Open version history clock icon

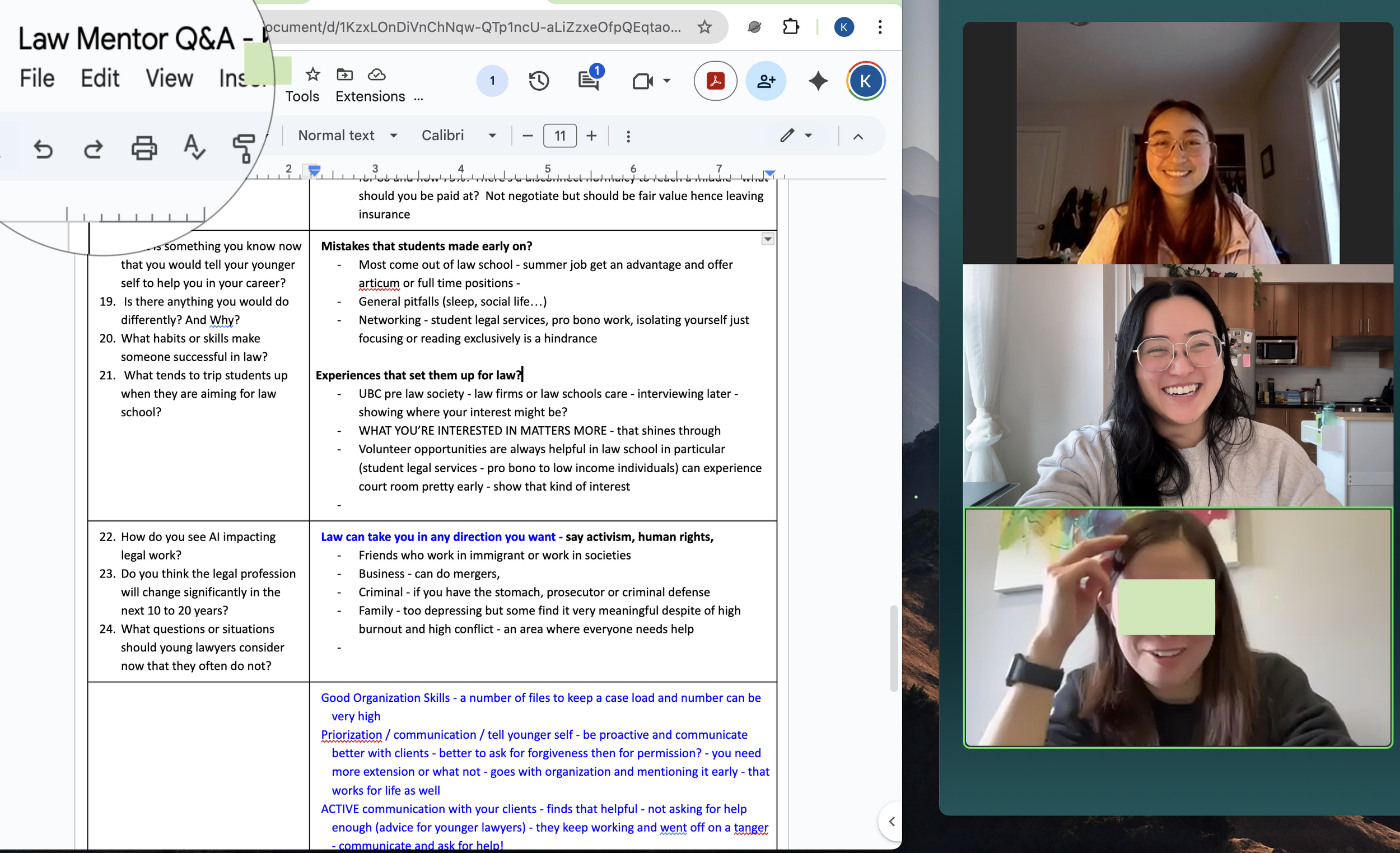coord(539,81)
